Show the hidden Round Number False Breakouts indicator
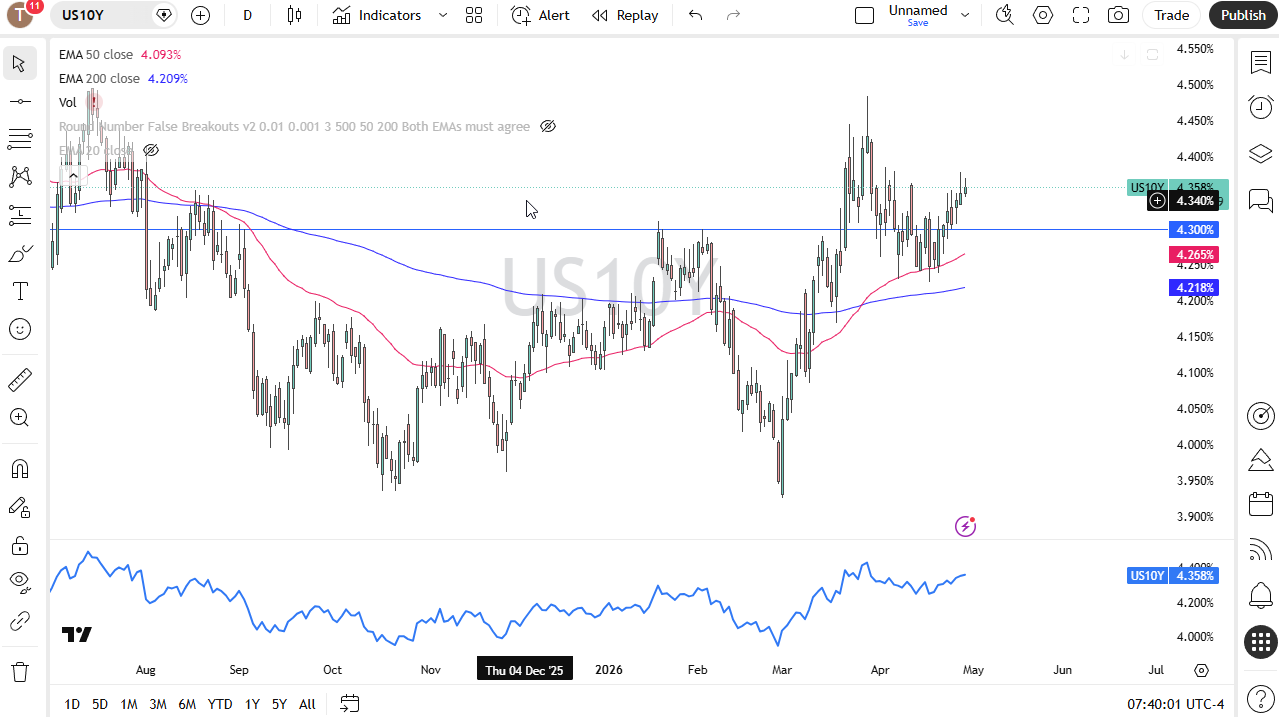 pos(548,126)
